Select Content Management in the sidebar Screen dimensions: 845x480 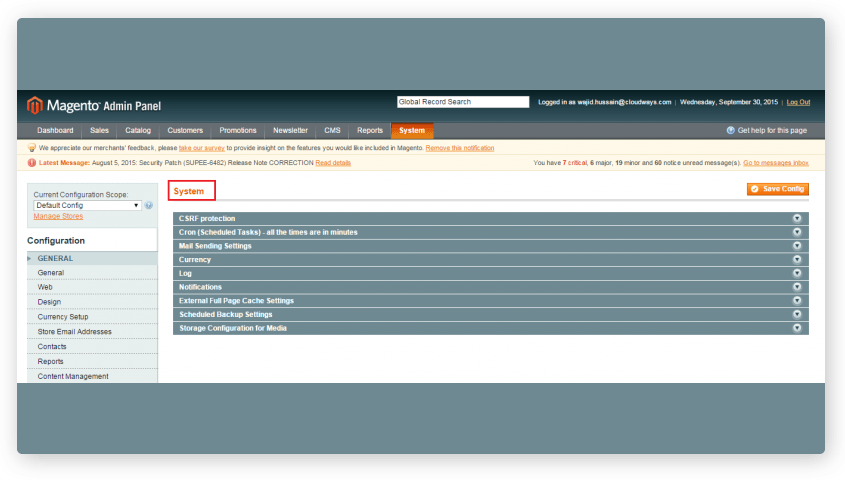tap(73, 376)
